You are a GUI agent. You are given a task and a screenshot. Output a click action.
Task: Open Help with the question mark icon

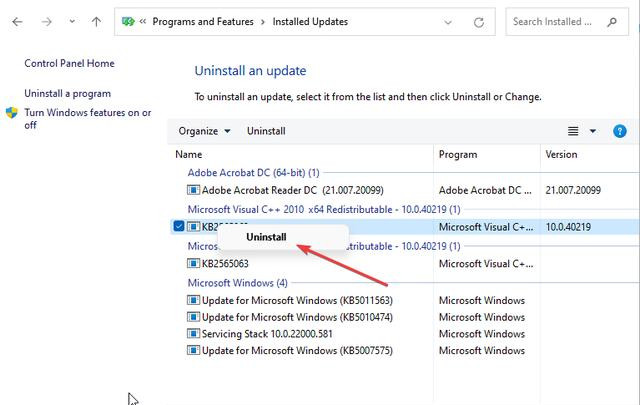coord(620,131)
